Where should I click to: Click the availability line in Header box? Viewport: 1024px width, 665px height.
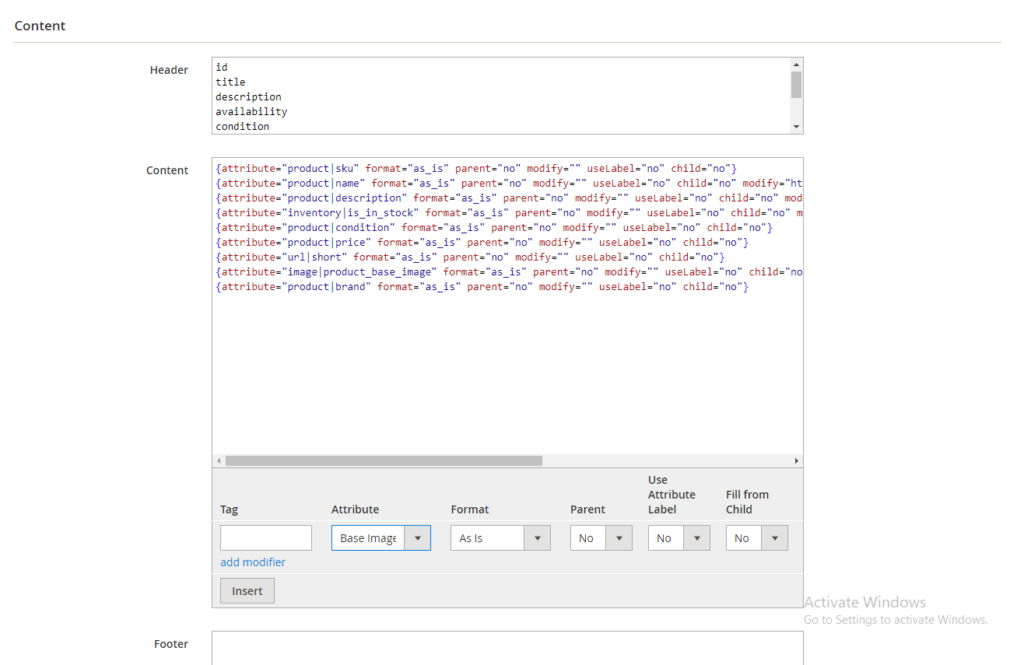click(x=251, y=112)
